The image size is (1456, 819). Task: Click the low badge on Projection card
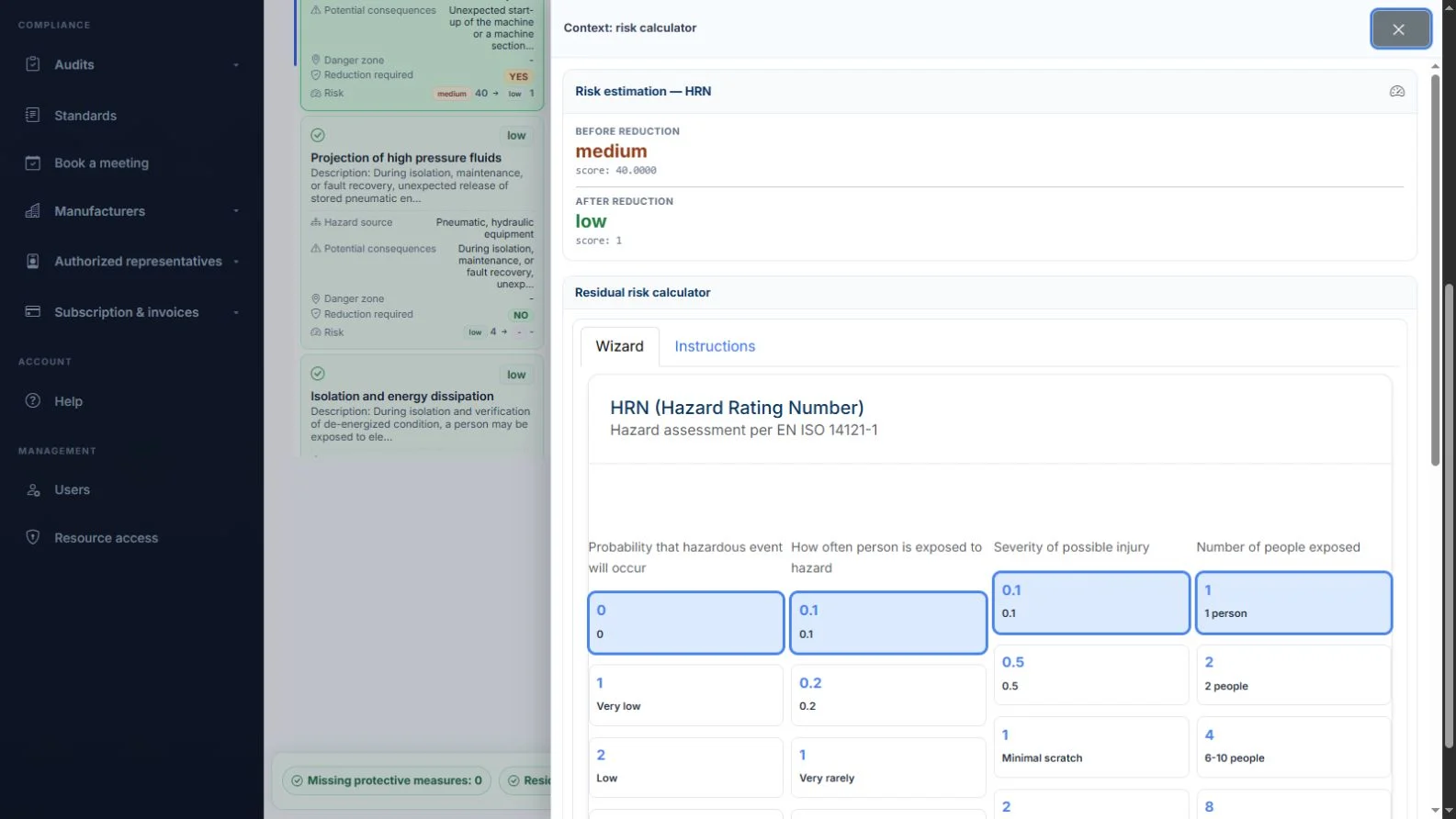(516, 136)
